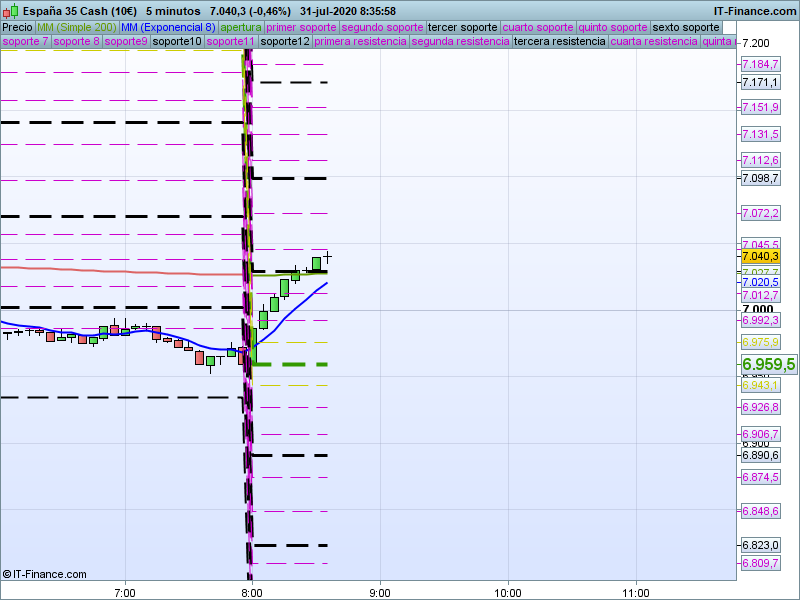Choose the soporte9 label
The width and height of the screenshot is (800, 600).
point(126,41)
